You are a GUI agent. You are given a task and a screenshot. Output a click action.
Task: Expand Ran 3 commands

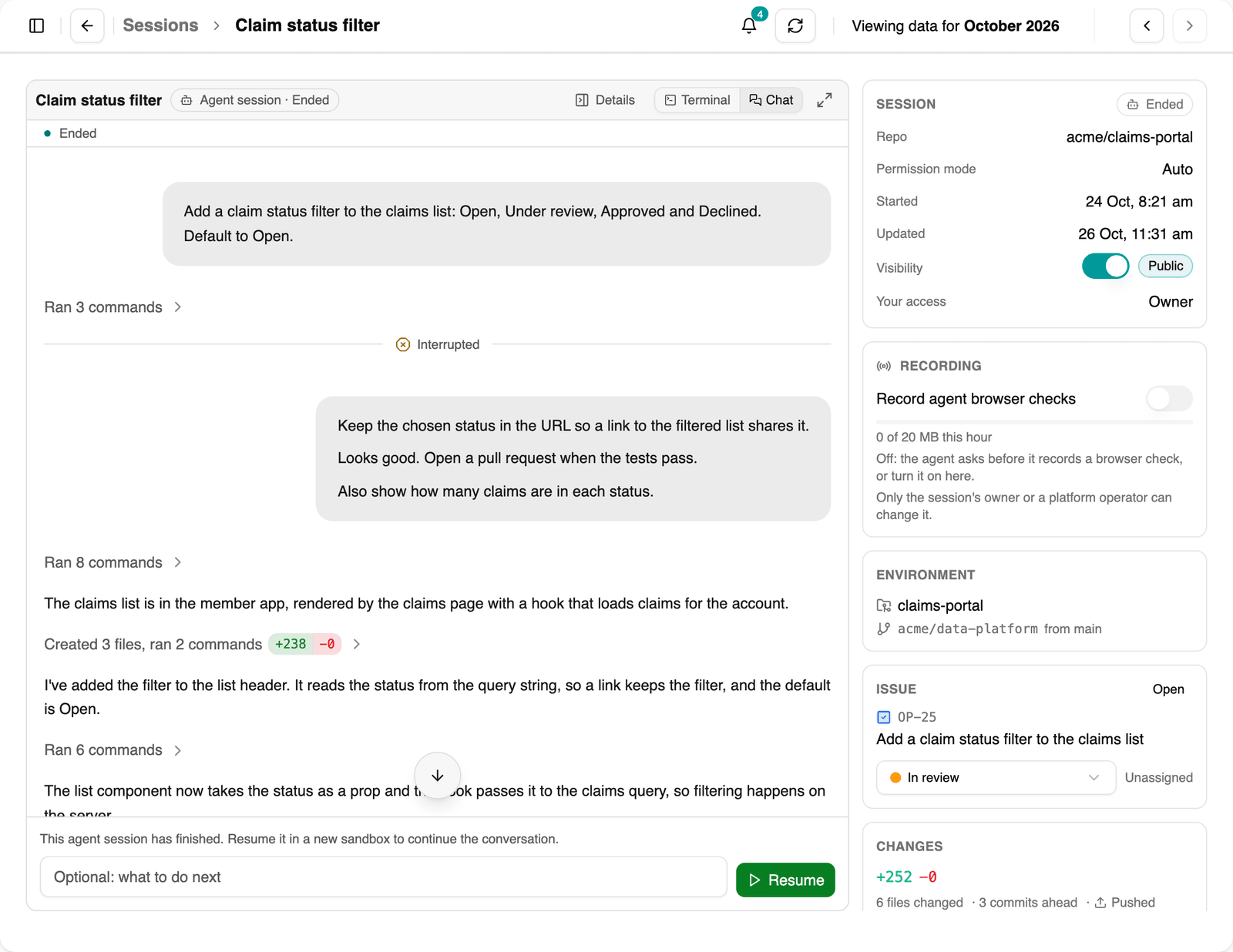(113, 307)
